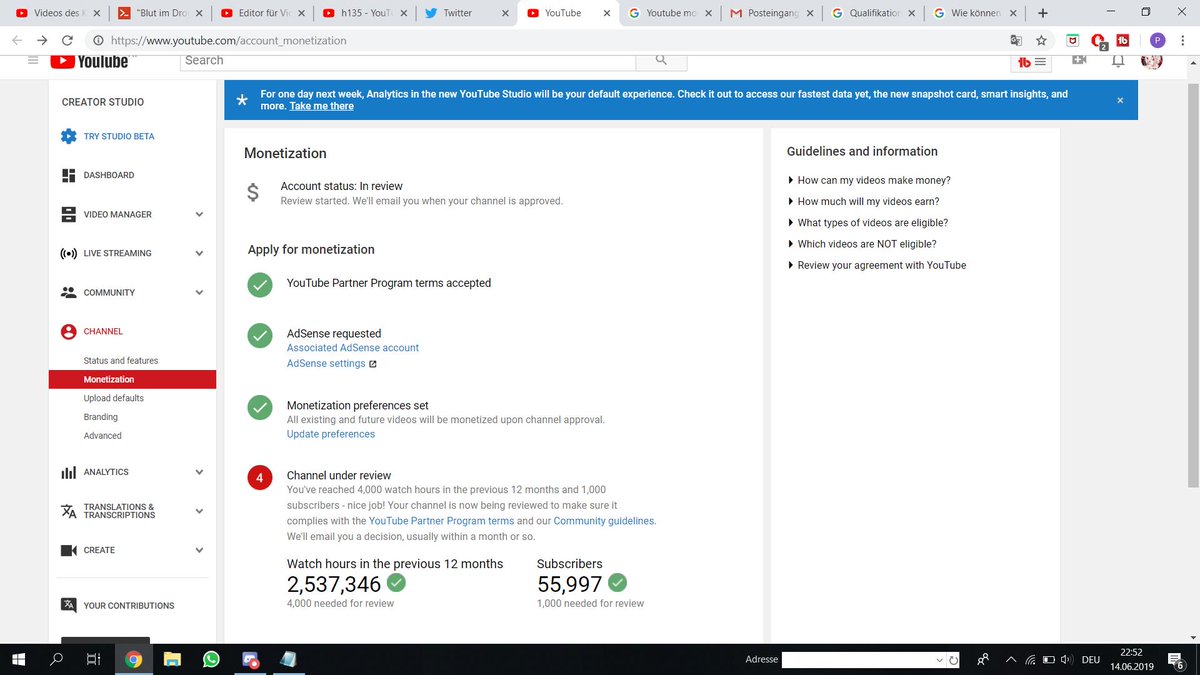This screenshot has width=1200, height=675.
Task: Open the purple Chrome profile avatar
Action: pos(1157,41)
